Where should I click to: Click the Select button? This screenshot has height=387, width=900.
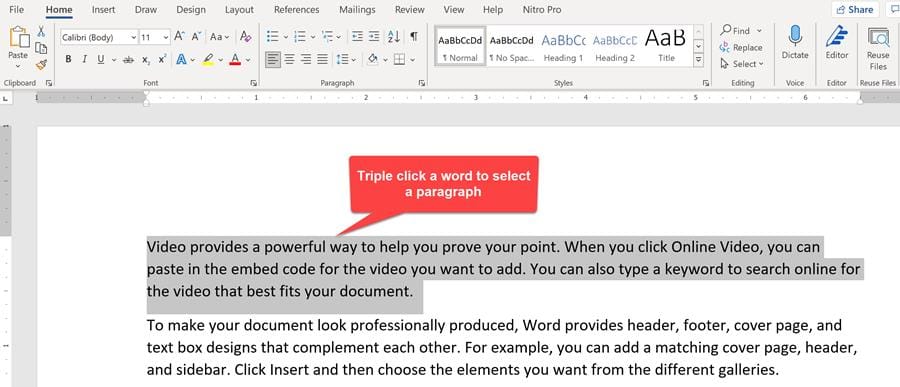[x=742, y=64]
